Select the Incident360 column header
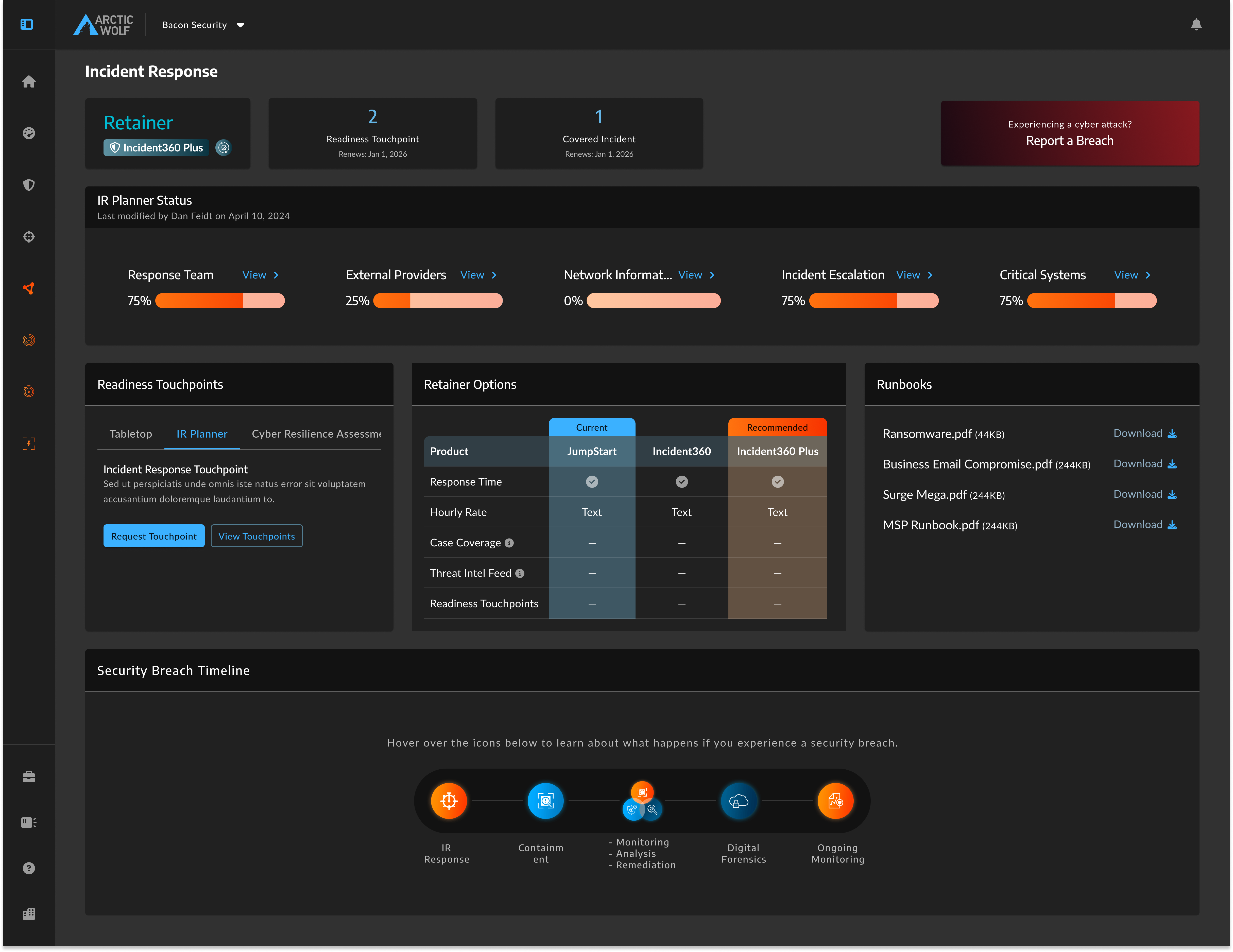Screen dimensions: 1233x952 point(681,452)
